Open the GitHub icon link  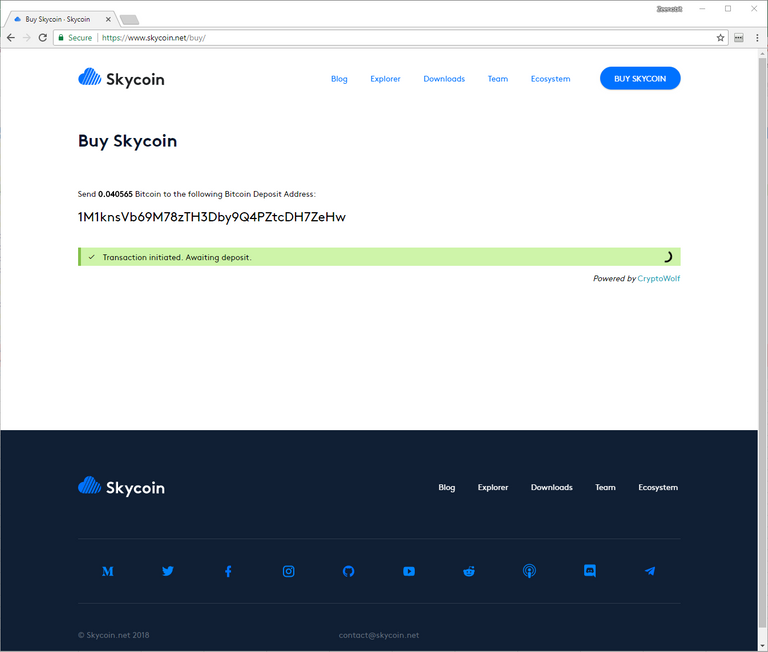click(348, 571)
